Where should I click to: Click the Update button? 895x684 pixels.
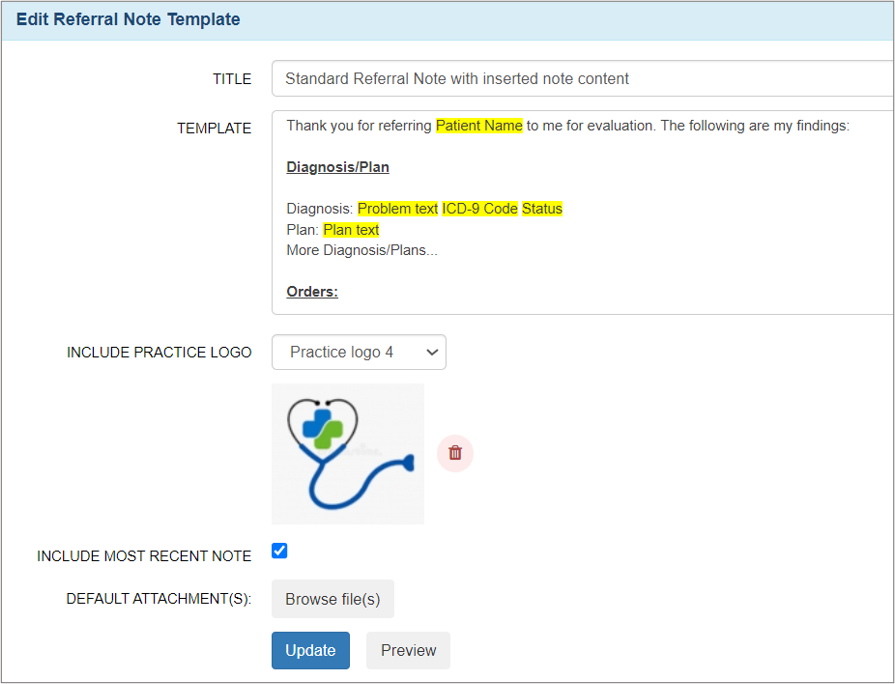[310, 650]
